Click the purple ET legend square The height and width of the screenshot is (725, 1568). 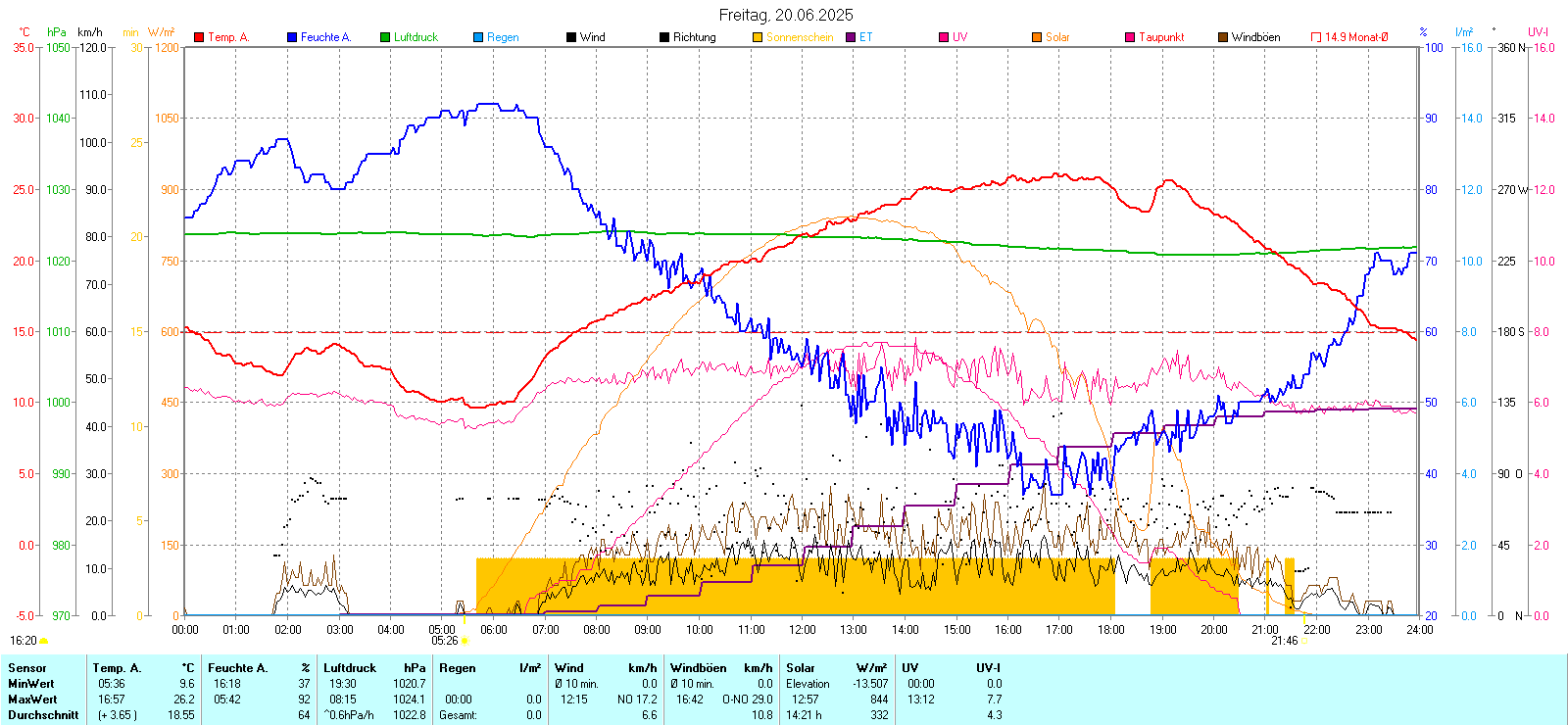coord(851,37)
